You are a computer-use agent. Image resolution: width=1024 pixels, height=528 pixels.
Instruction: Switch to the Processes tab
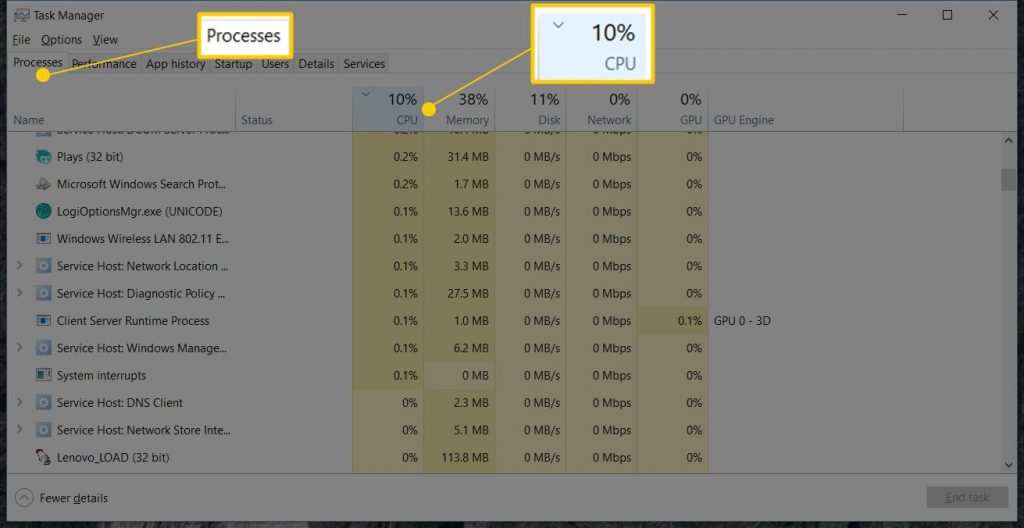(x=38, y=63)
